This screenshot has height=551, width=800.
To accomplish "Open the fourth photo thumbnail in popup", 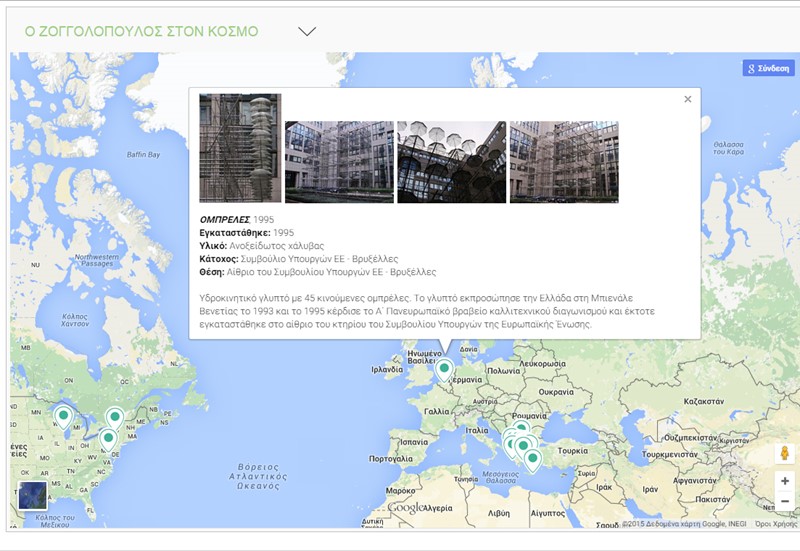I will [564, 162].
